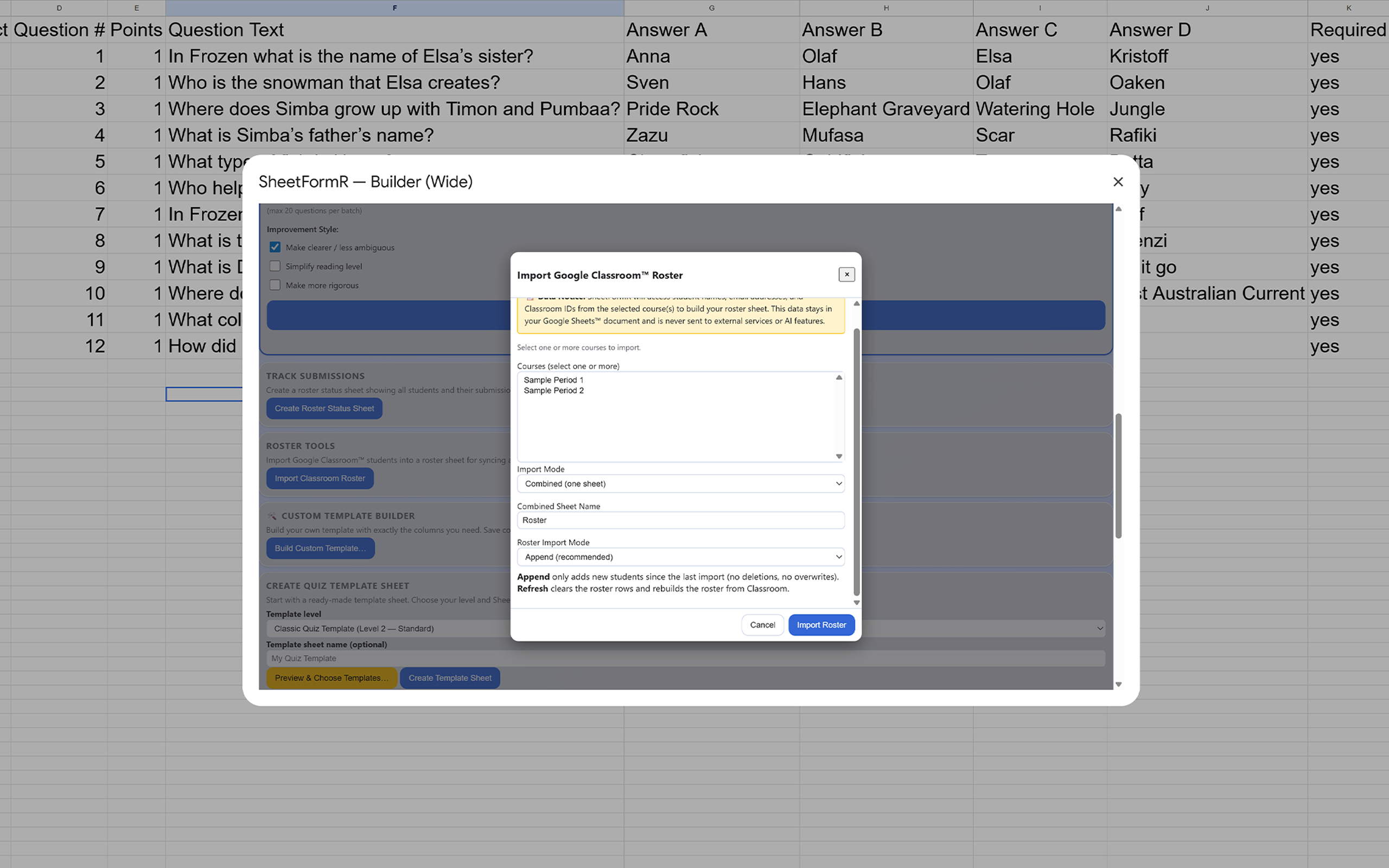
Task: Click Preview & Choose Templates button
Action: tap(332, 678)
